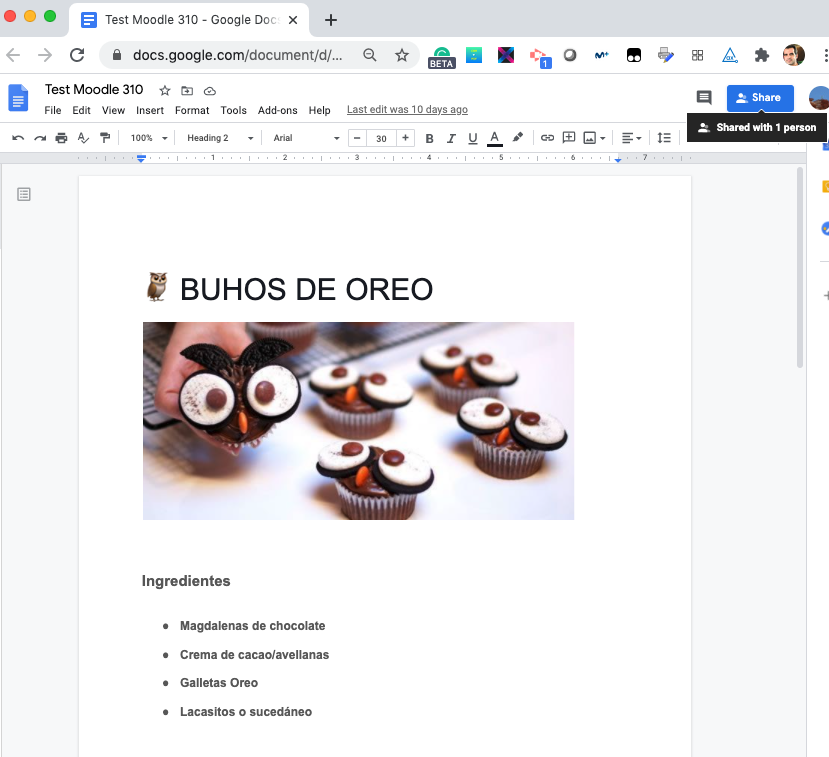Decrease font size with minus button
The width and height of the screenshot is (829, 757).
click(357, 138)
